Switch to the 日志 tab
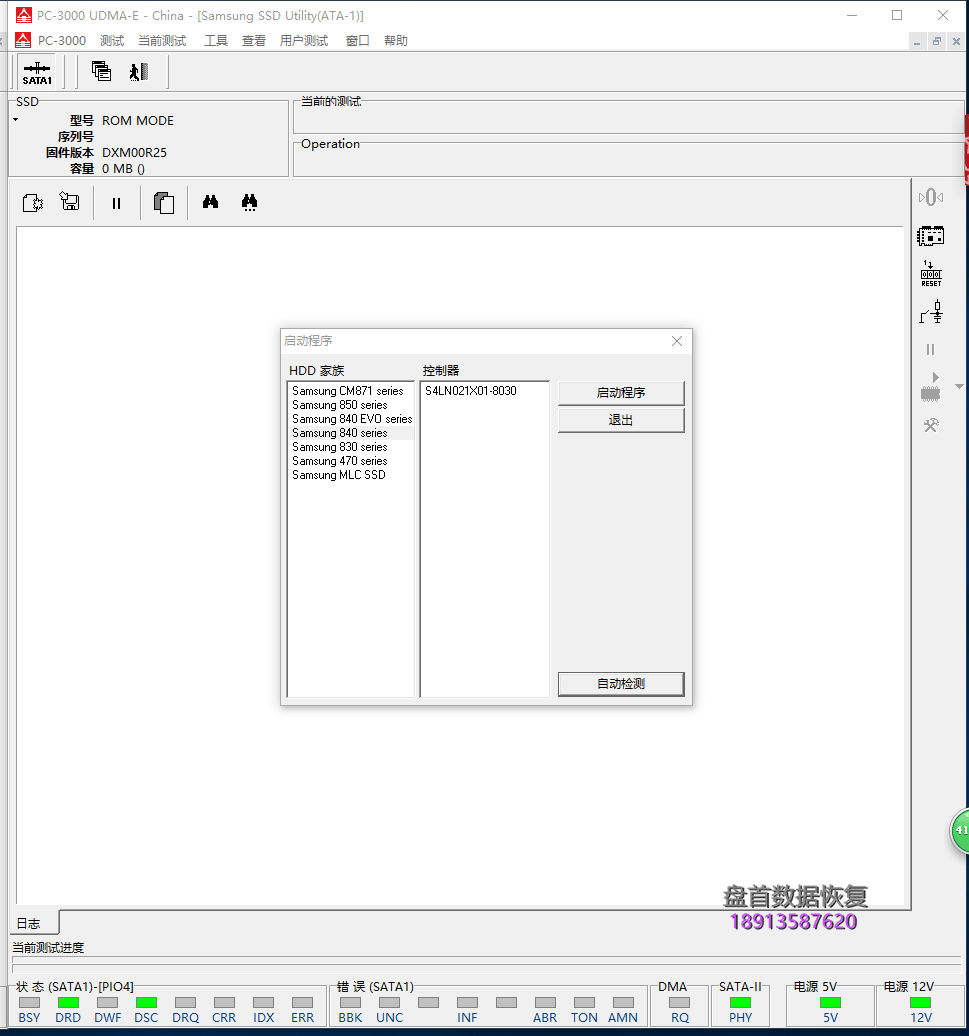This screenshot has height=1036, width=969. [29, 923]
